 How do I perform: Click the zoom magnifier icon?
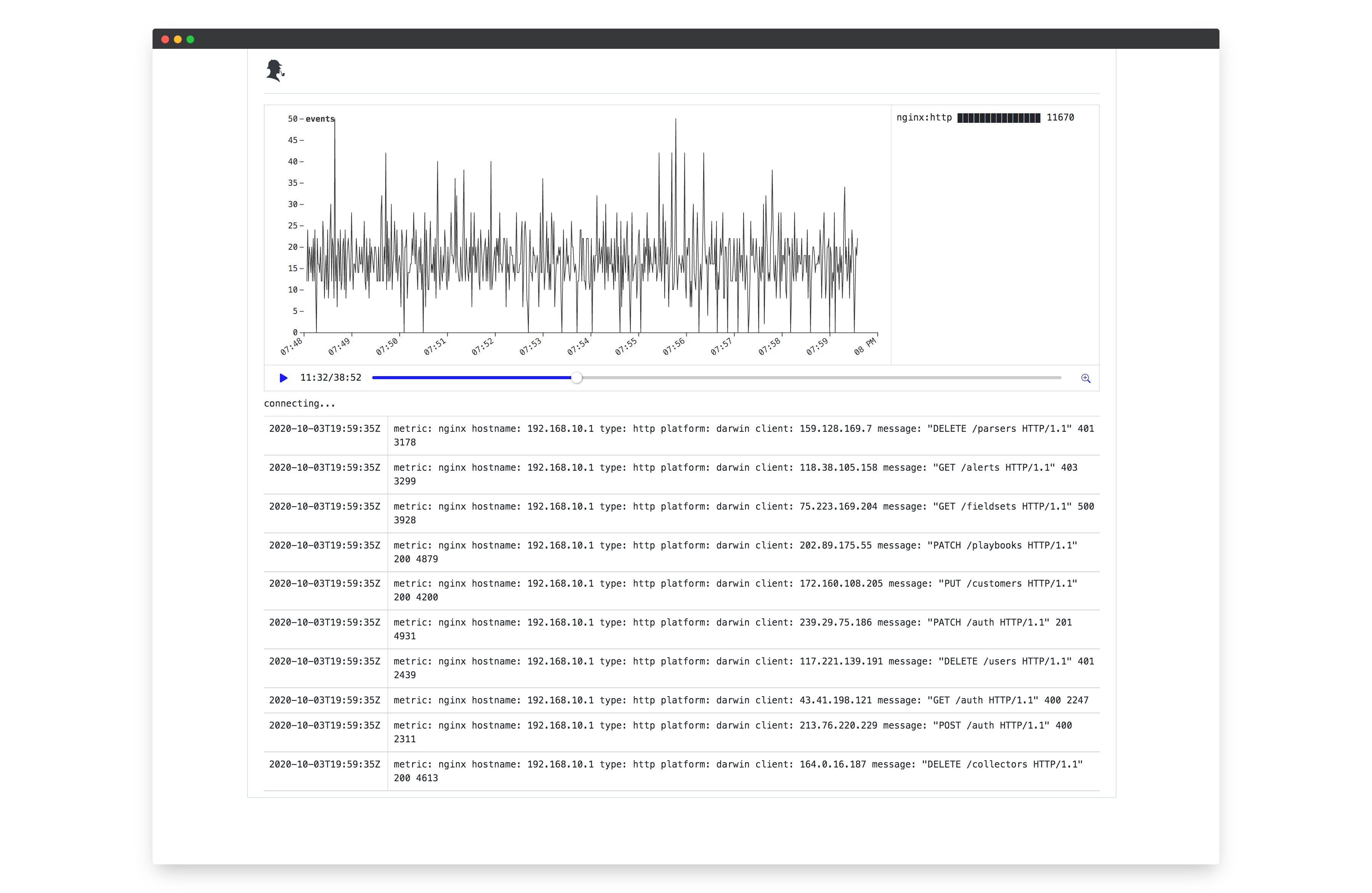pyautogui.click(x=1086, y=378)
